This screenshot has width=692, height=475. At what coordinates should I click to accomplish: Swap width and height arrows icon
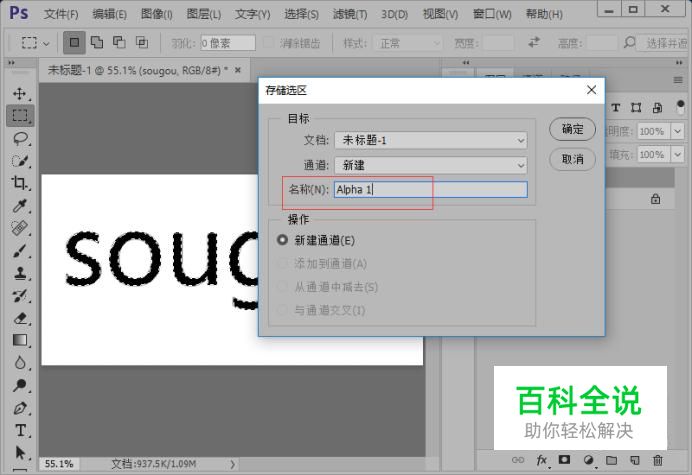(x=534, y=42)
